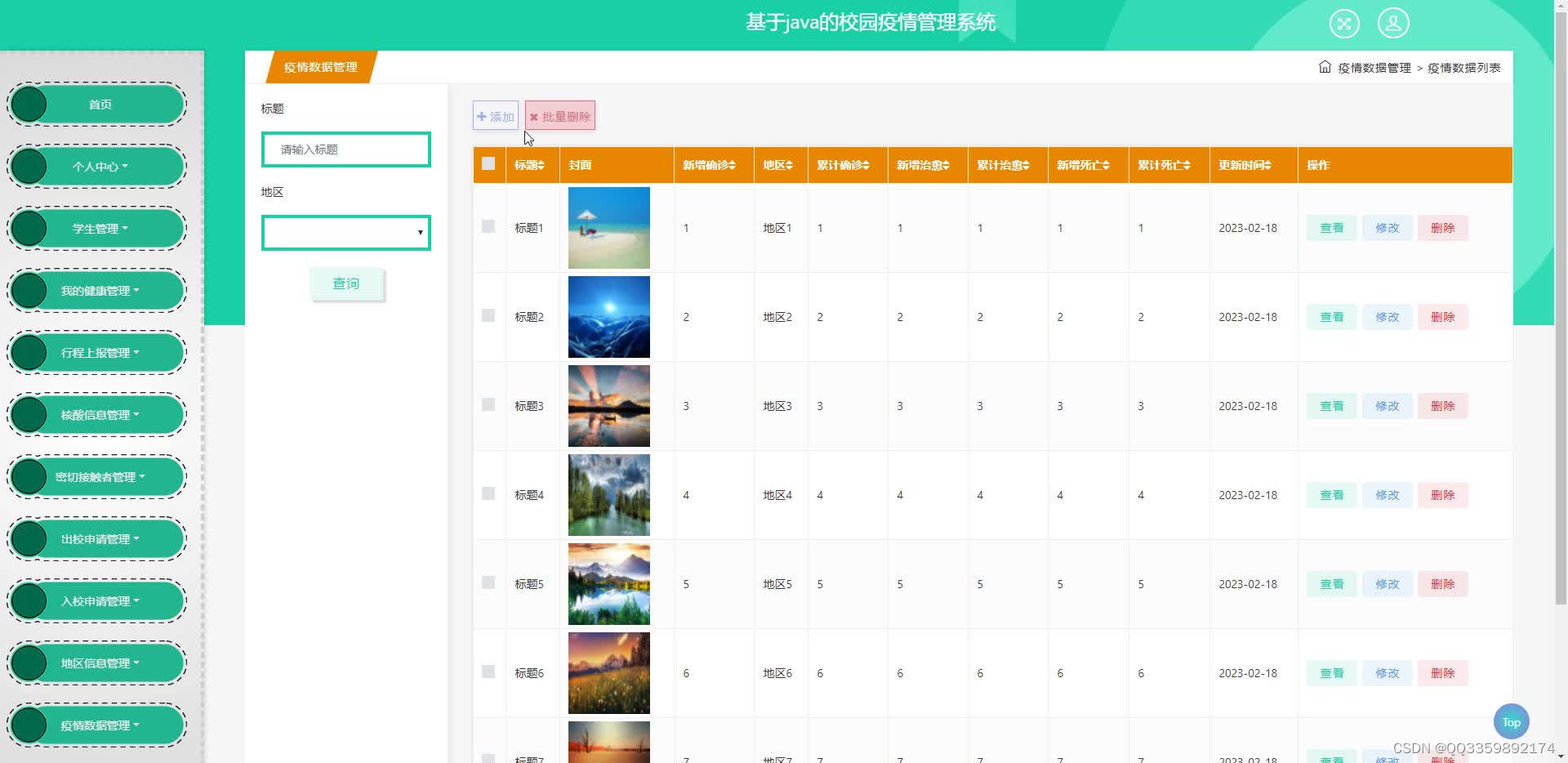
Task: Expand the 地区信息管理 sidebar menu
Action: click(97, 663)
